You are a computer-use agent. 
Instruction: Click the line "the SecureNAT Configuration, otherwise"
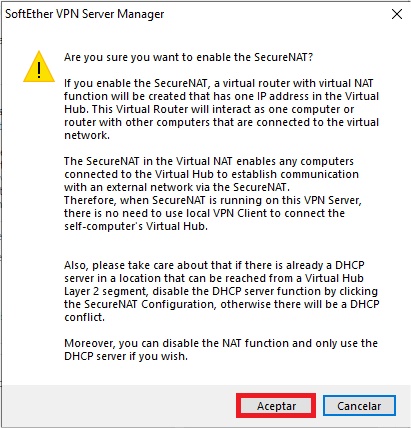[x=221, y=304]
